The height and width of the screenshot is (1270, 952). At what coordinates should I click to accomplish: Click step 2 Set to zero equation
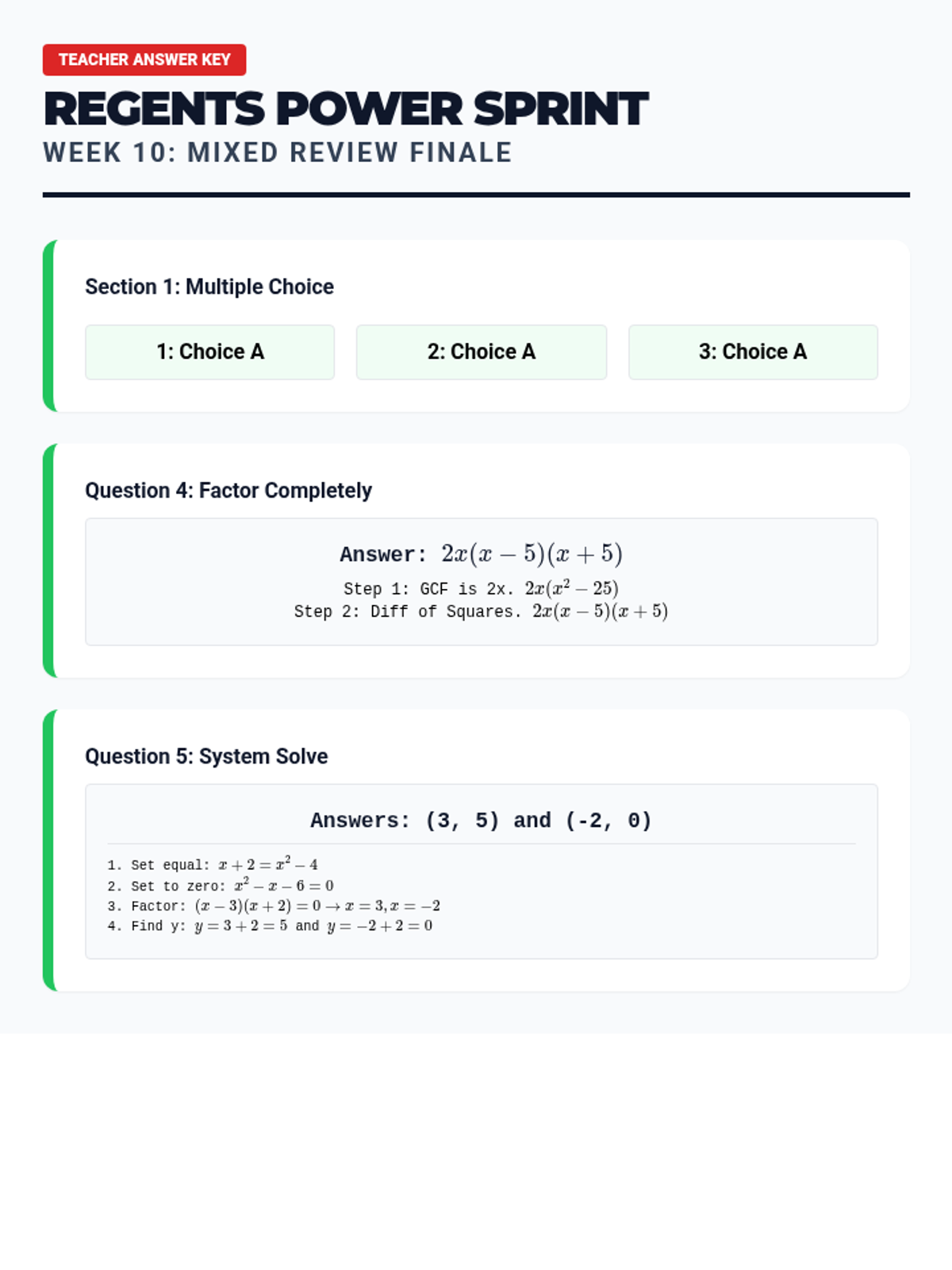click(221, 885)
